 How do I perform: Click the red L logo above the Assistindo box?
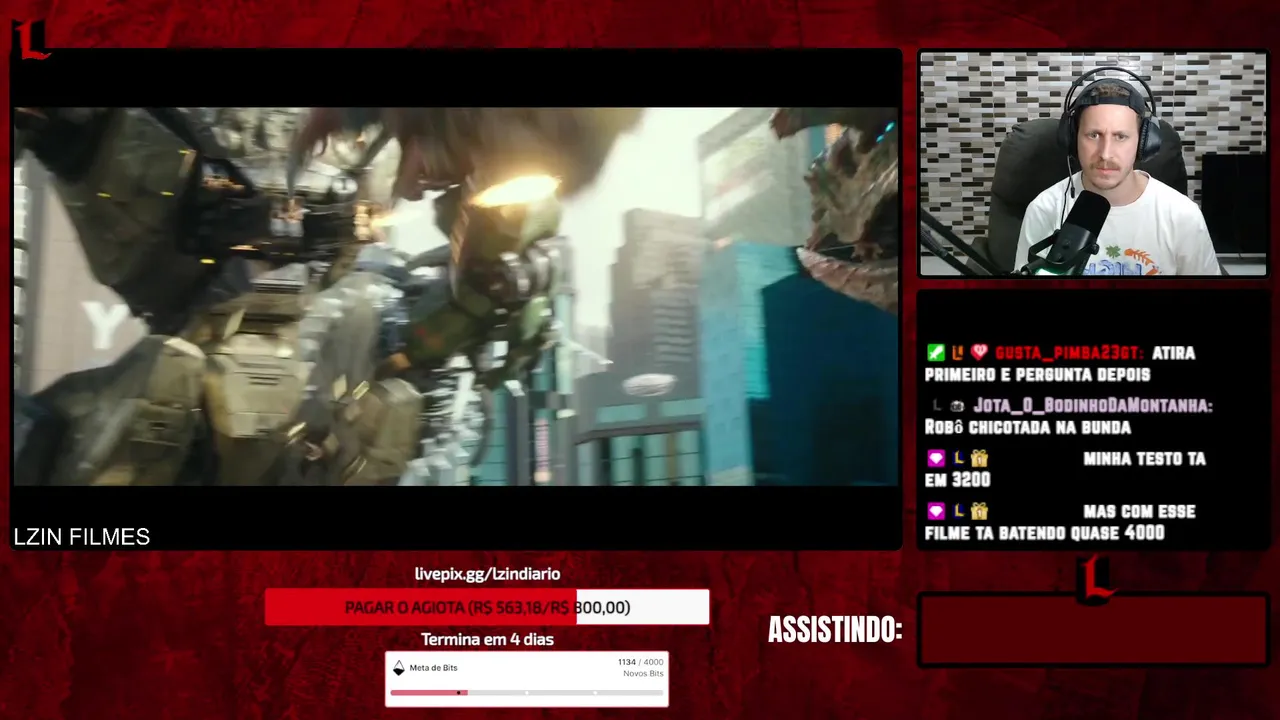coord(1096,579)
